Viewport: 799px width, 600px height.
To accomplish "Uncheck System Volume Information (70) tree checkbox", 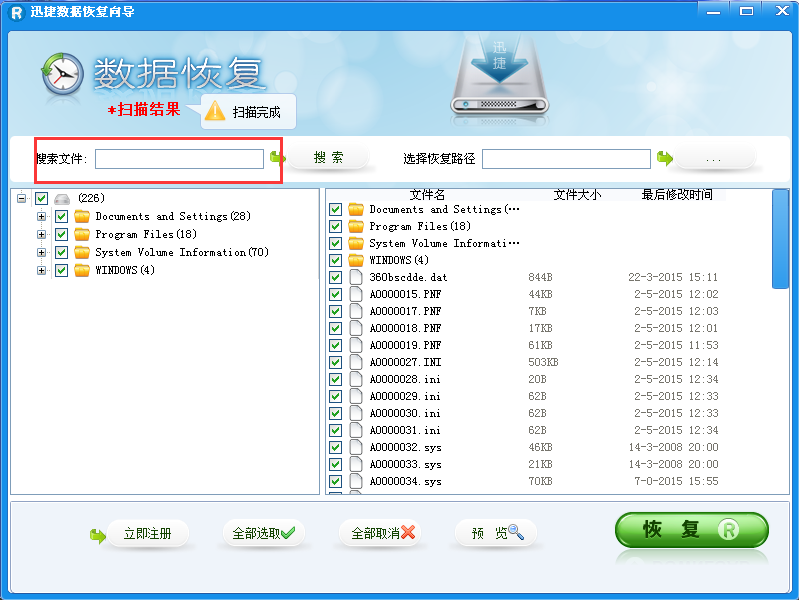I will point(62,252).
